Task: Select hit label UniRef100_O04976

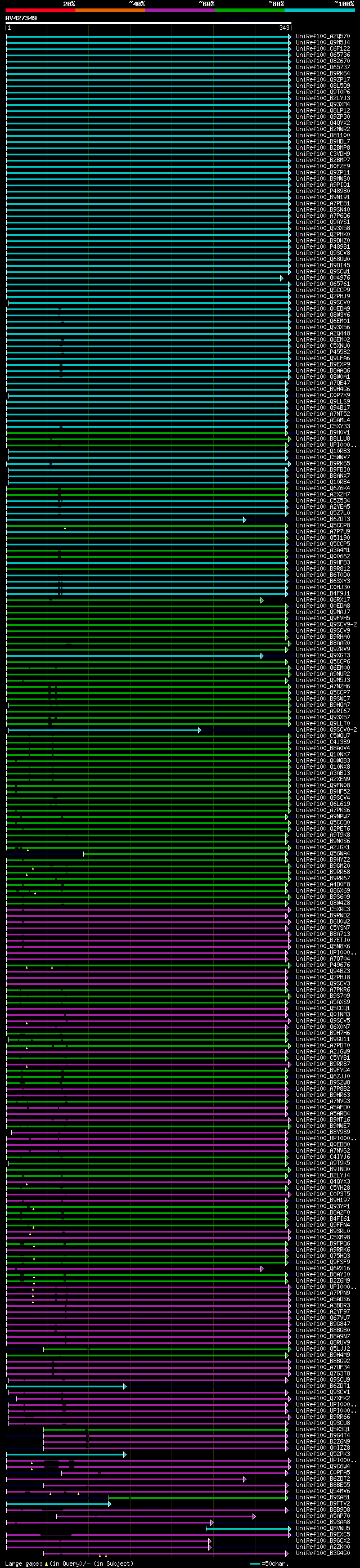Action: 322,277
